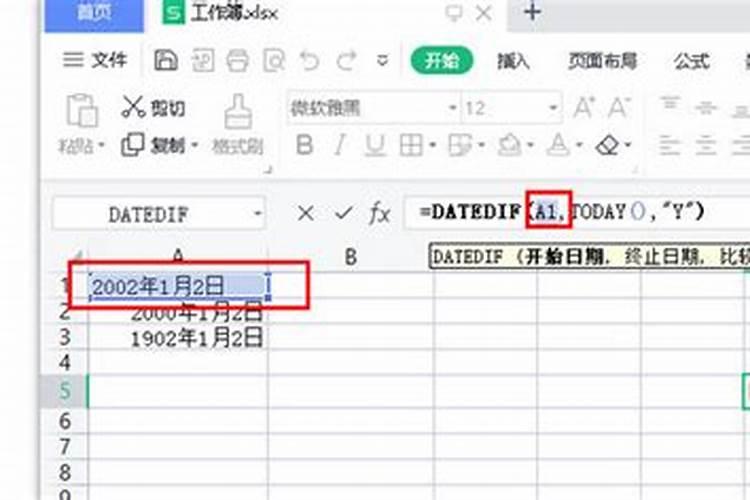Expand the 粘贴 dropdown arrow
The height and width of the screenshot is (500, 750).
[101, 144]
